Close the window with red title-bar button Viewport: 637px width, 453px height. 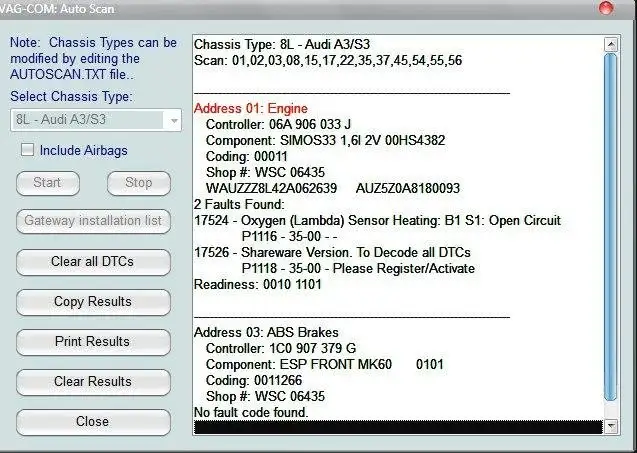pyautogui.click(x=606, y=8)
